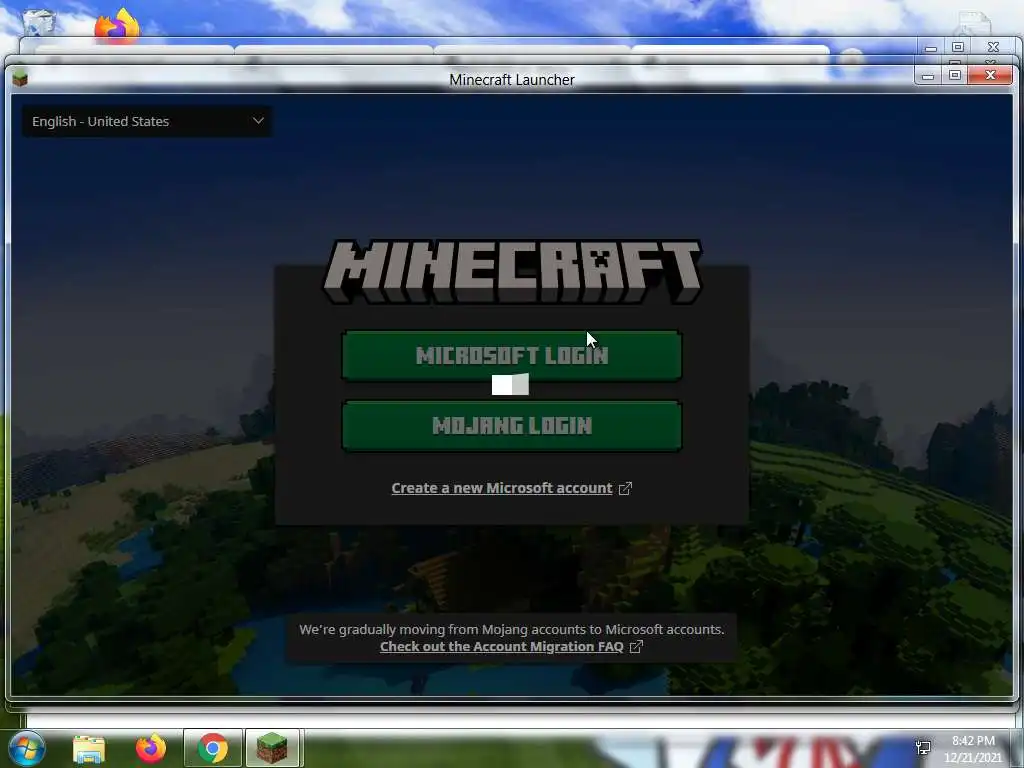Viewport: 1024px width, 768px height.
Task: Close the Minecraft Launcher window
Action: 990,76
